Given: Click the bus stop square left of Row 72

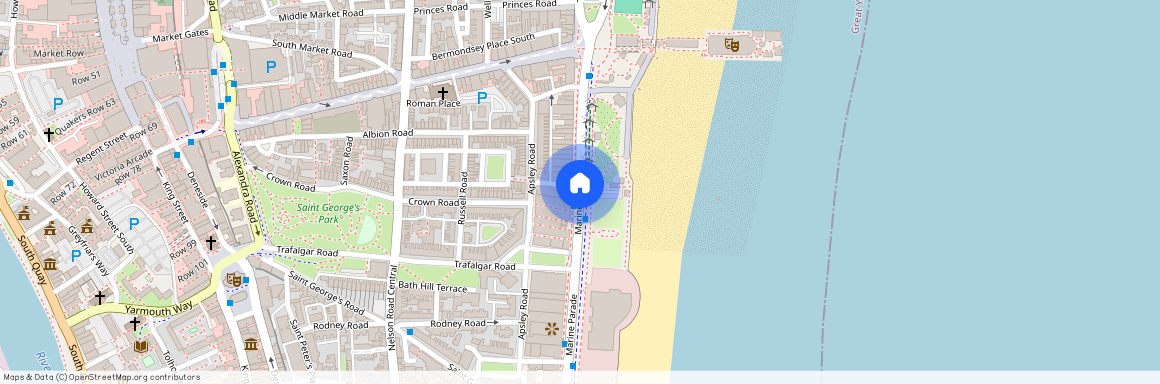Looking at the screenshot, I should 10,183.
